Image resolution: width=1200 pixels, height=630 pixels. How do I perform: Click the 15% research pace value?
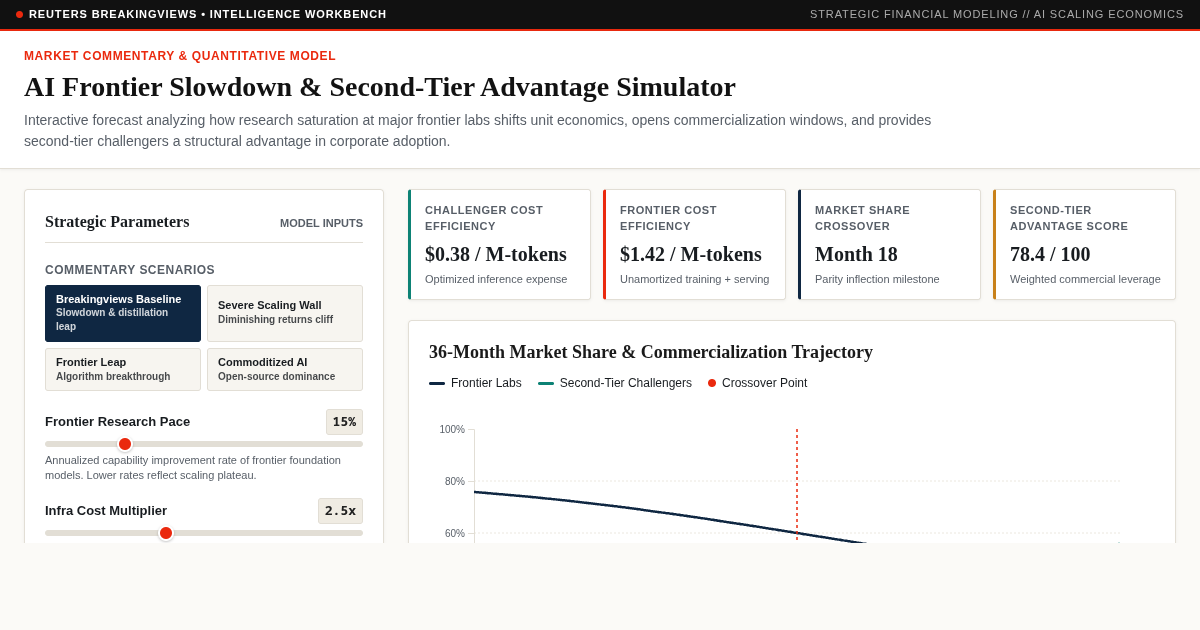click(344, 422)
